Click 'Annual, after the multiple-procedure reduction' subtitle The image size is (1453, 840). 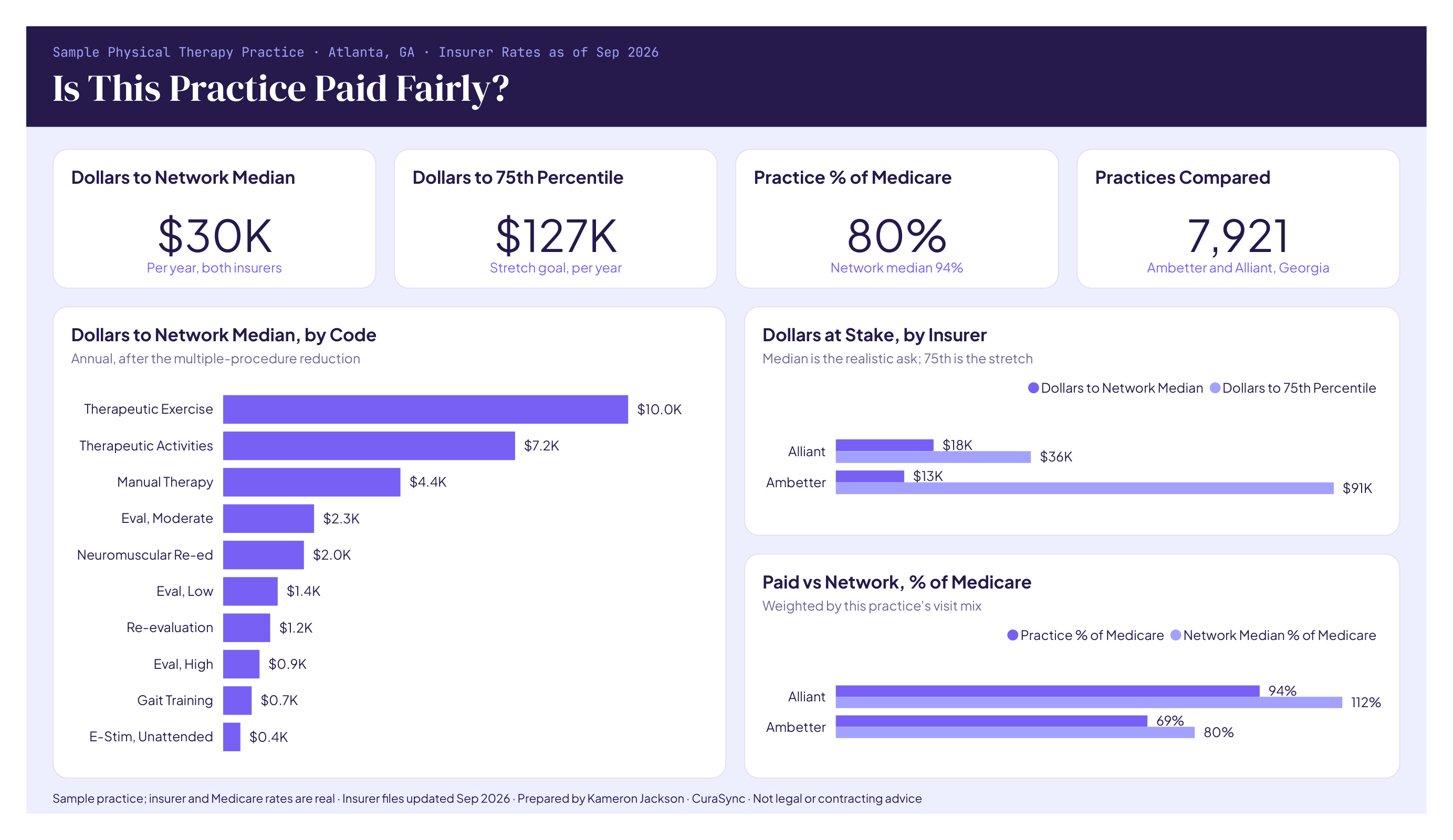[216, 359]
